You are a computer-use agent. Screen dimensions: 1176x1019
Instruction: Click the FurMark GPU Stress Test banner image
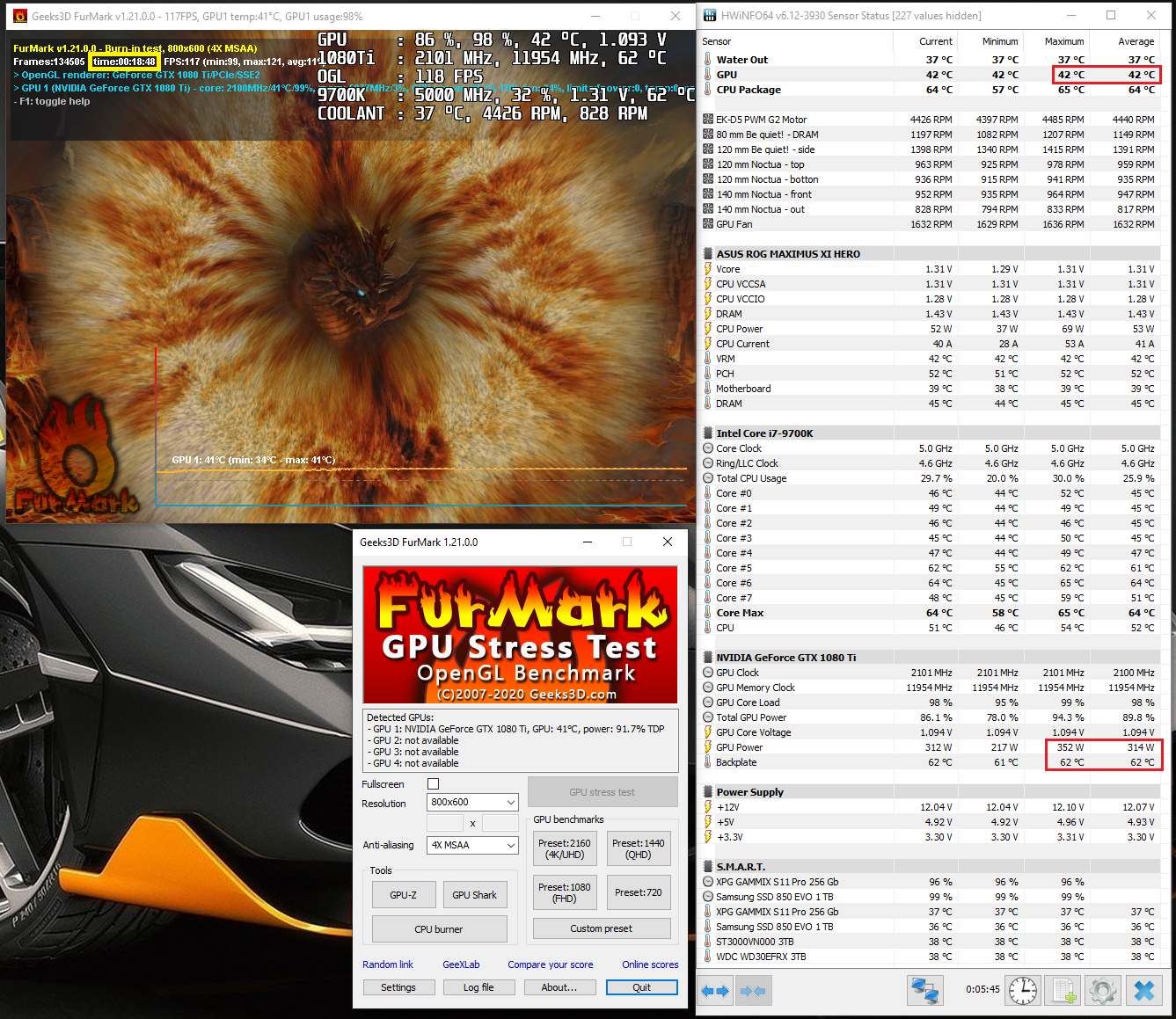pyautogui.click(x=520, y=635)
